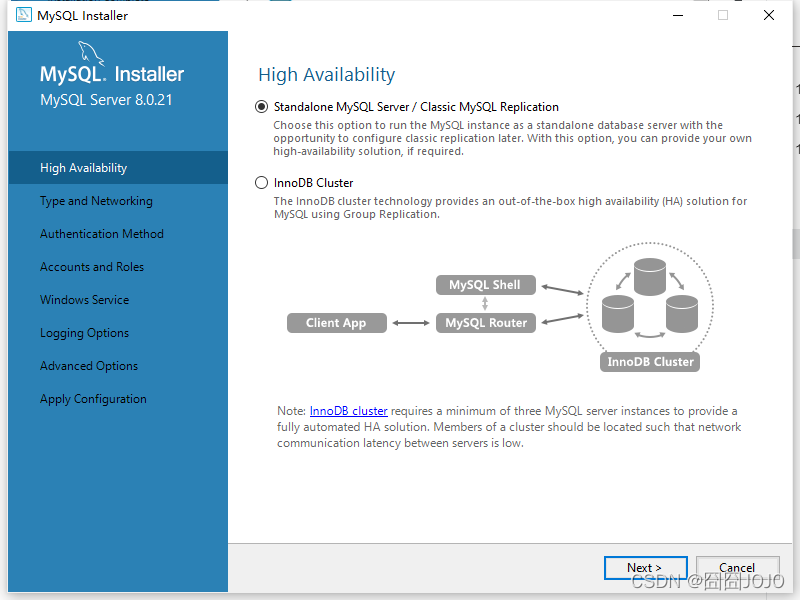Click the High Availability page heading
This screenshot has width=800, height=600.
pos(327,74)
